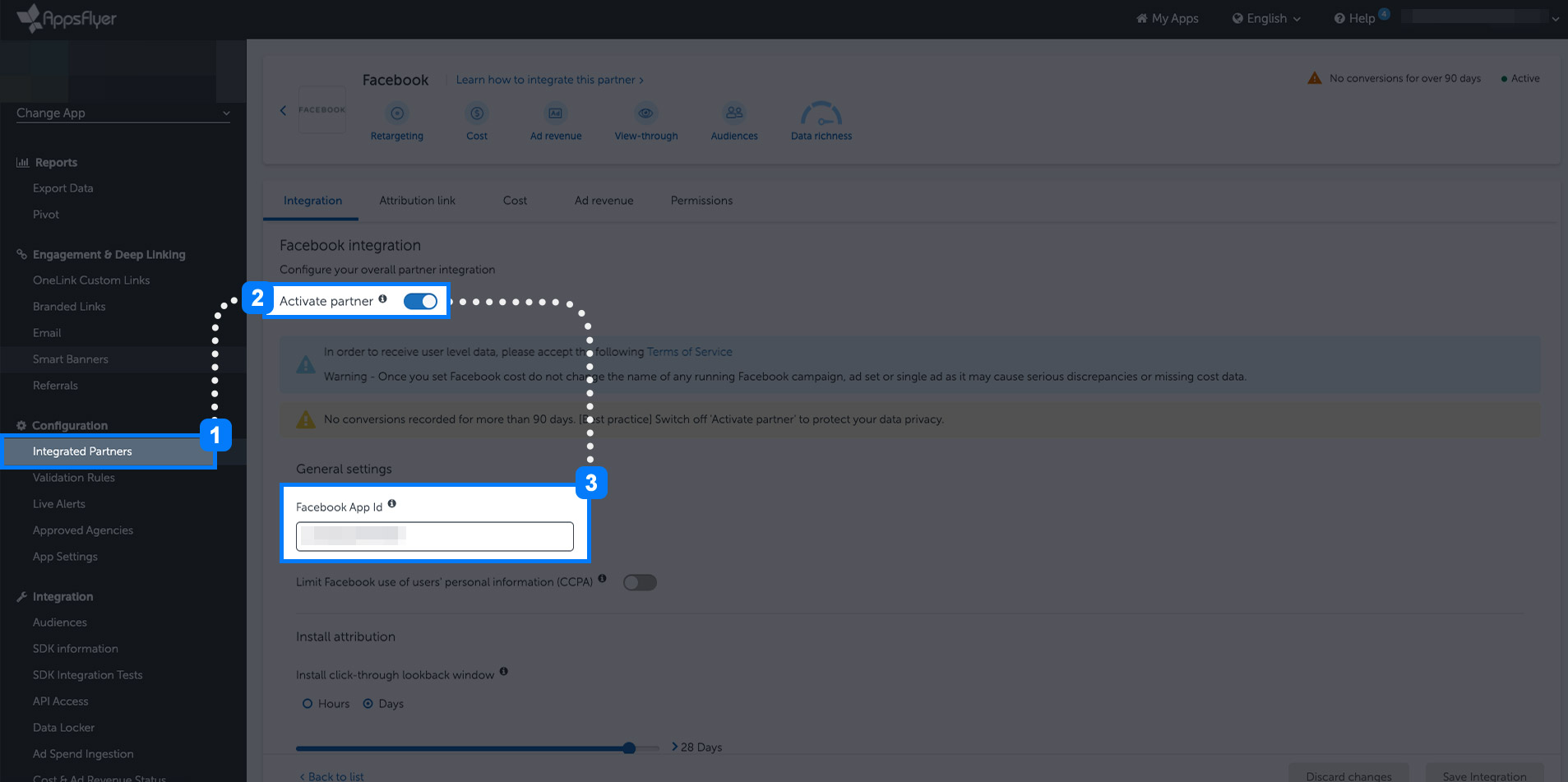
Task: Open the Cost capability icon
Action: [x=477, y=113]
